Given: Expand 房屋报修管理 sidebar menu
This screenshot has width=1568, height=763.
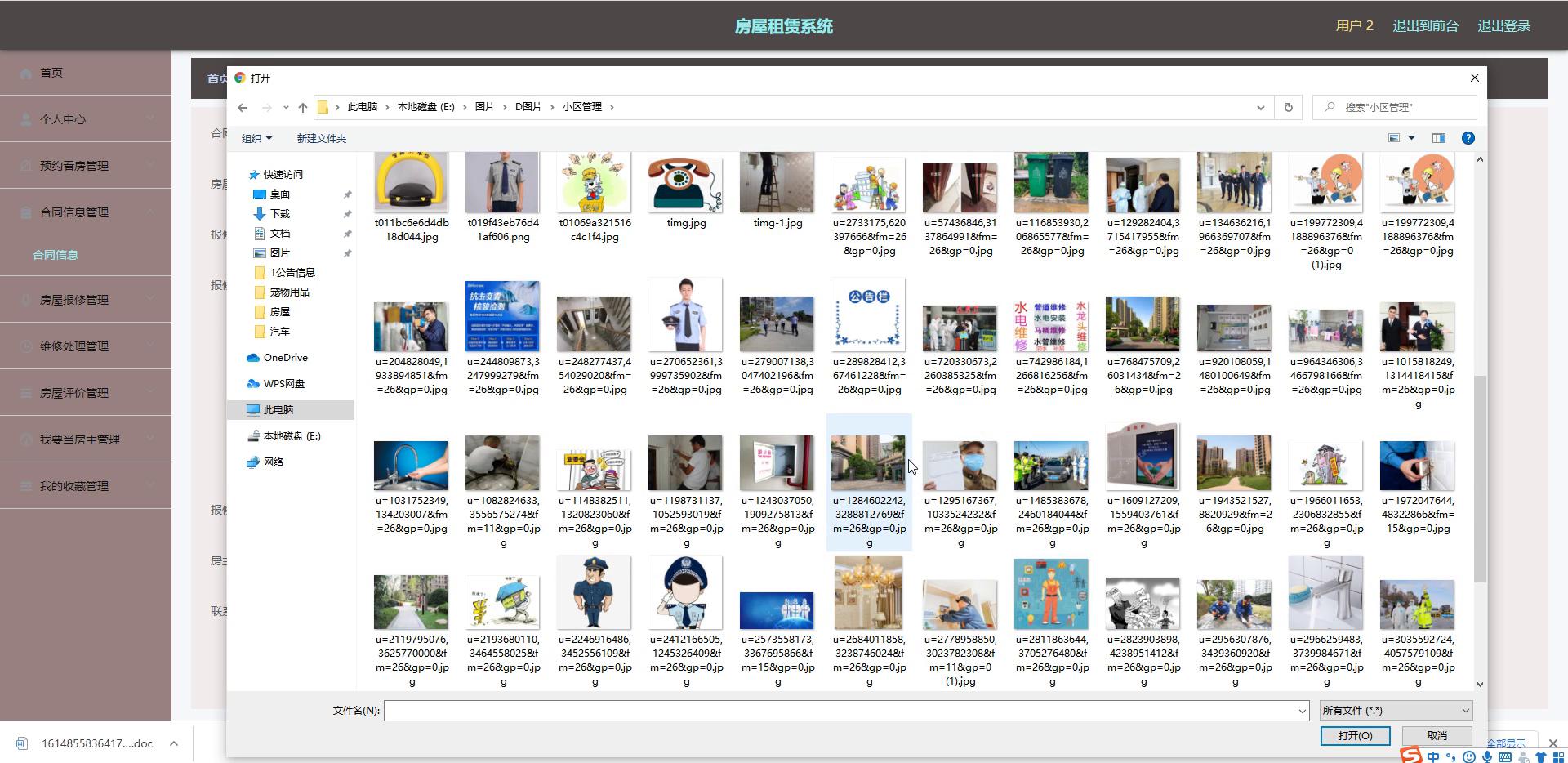Looking at the screenshot, I should 86,300.
